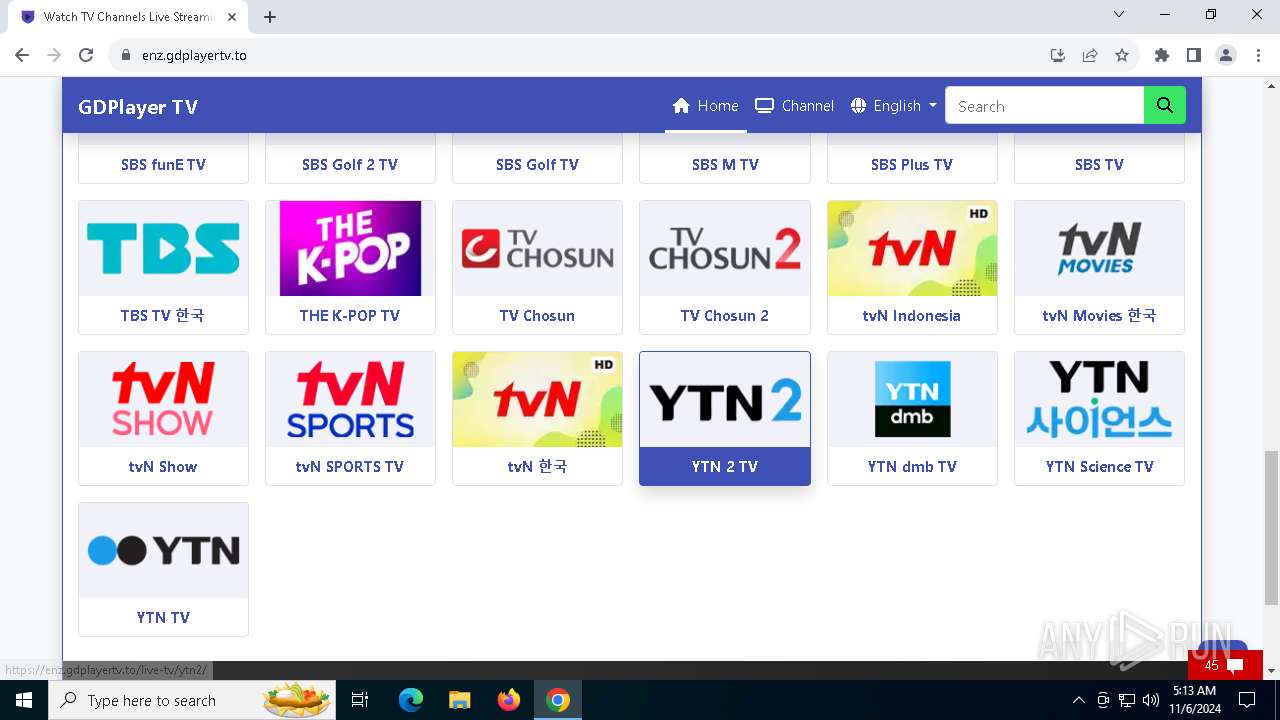Open YTN 2 logo thumbnail

725,399
